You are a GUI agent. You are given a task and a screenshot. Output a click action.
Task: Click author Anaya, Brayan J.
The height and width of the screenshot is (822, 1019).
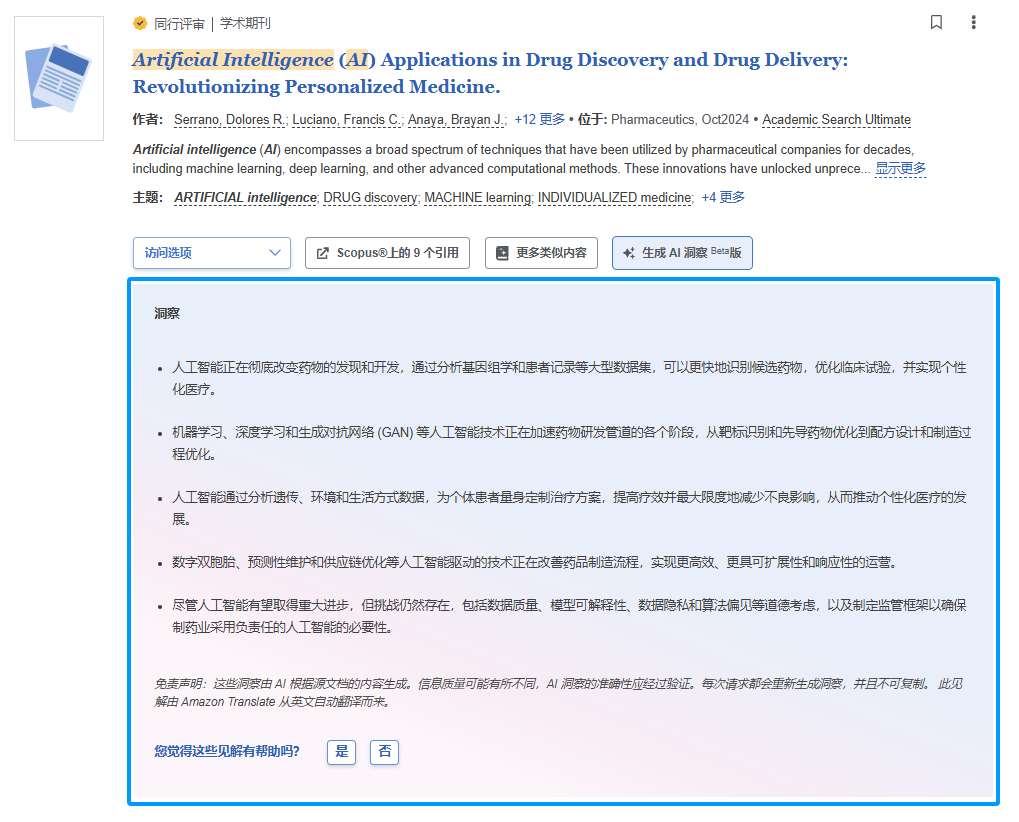(x=456, y=120)
